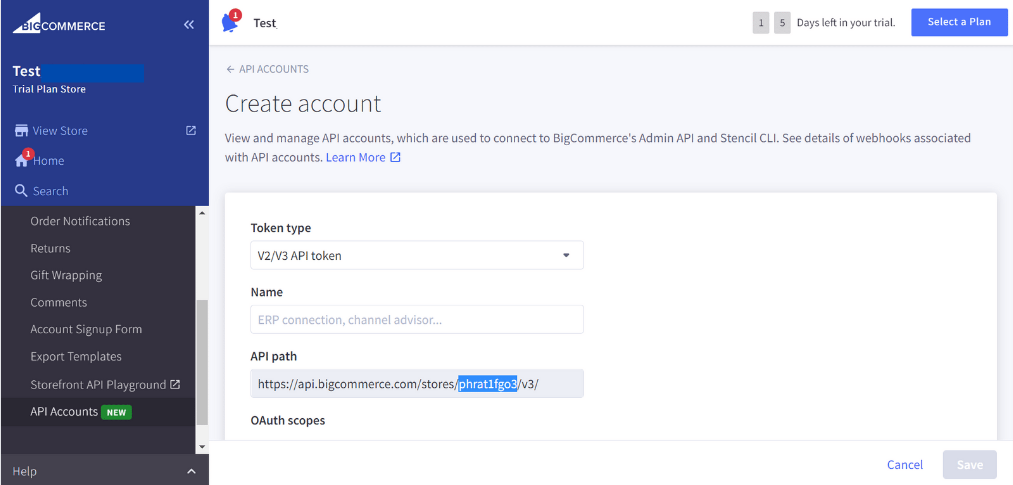Open Order Notifications in sidebar
The width and height of the screenshot is (1013, 485).
pos(80,221)
